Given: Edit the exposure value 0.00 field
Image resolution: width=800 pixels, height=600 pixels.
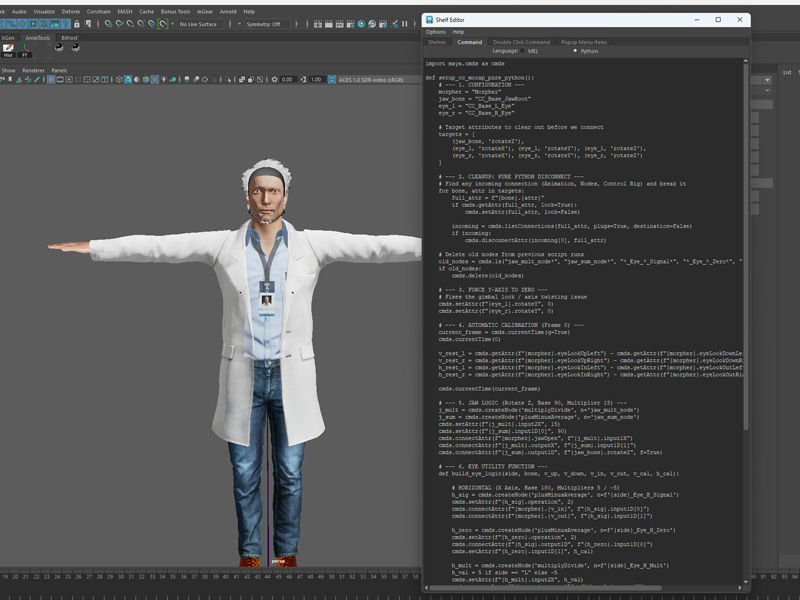Looking at the screenshot, I should pyautogui.click(x=288, y=80).
